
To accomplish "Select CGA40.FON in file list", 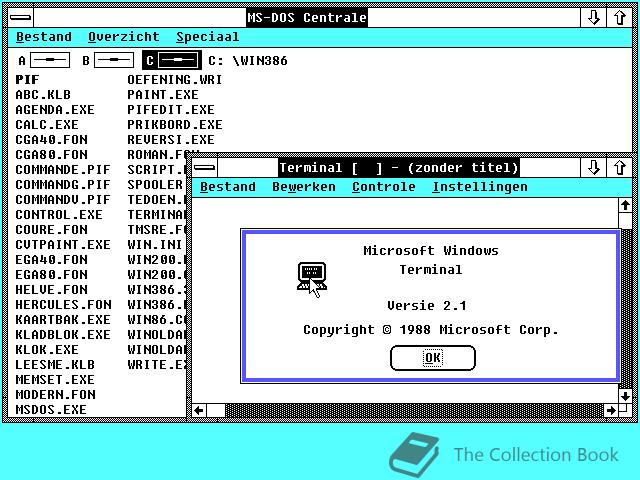I will click(x=51, y=140).
